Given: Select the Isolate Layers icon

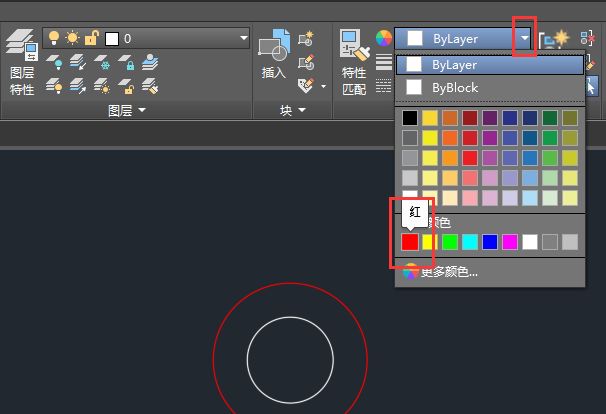Looking at the screenshot, I should [x=78, y=62].
